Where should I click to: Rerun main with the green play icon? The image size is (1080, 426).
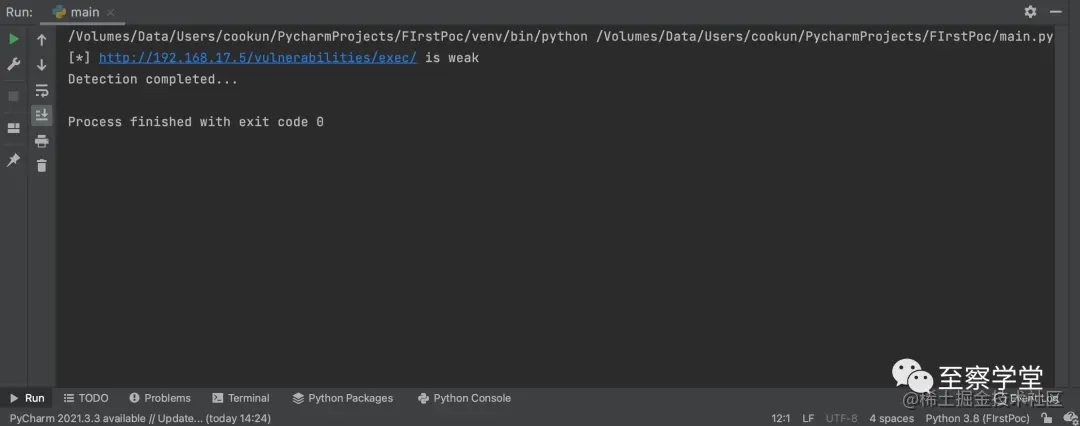pyautogui.click(x=14, y=39)
